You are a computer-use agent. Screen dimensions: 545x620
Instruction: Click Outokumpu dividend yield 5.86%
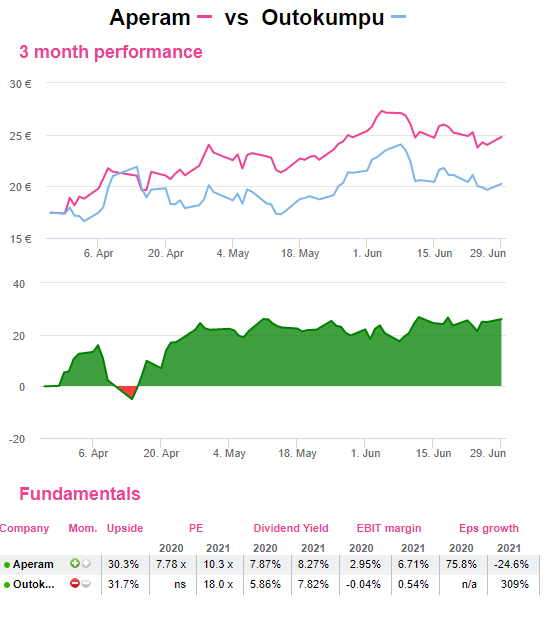click(265, 584)
